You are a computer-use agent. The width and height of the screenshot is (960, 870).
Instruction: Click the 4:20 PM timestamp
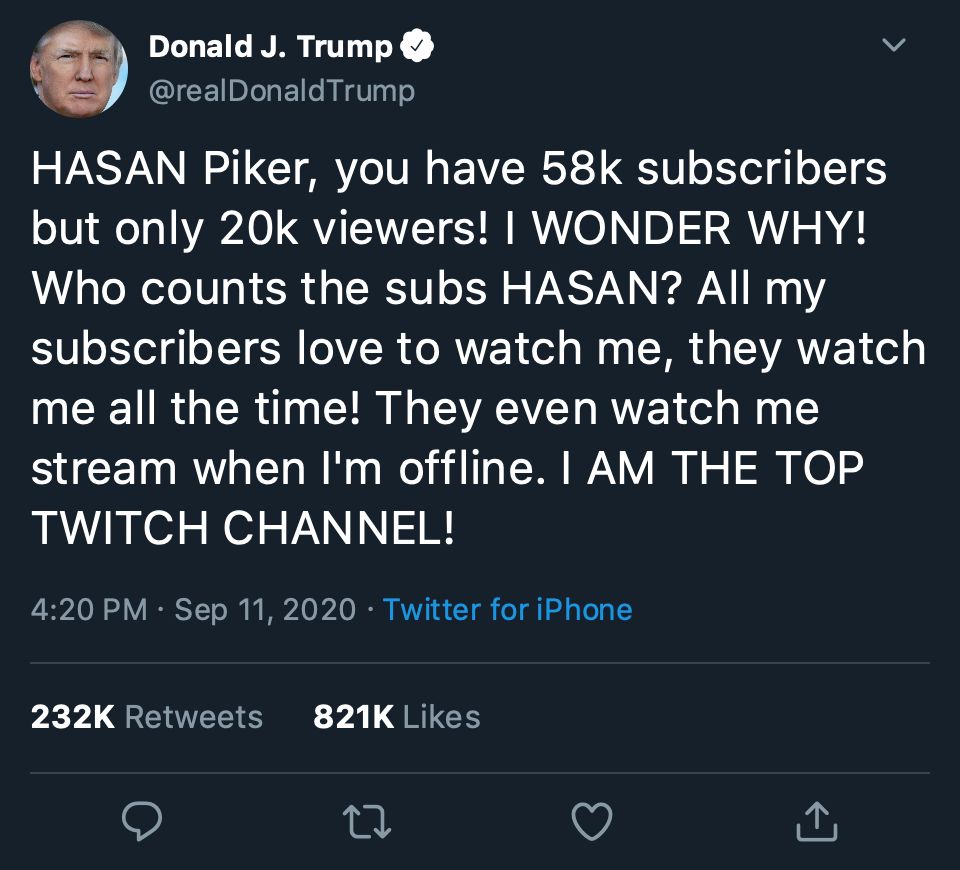coord(89,609)
